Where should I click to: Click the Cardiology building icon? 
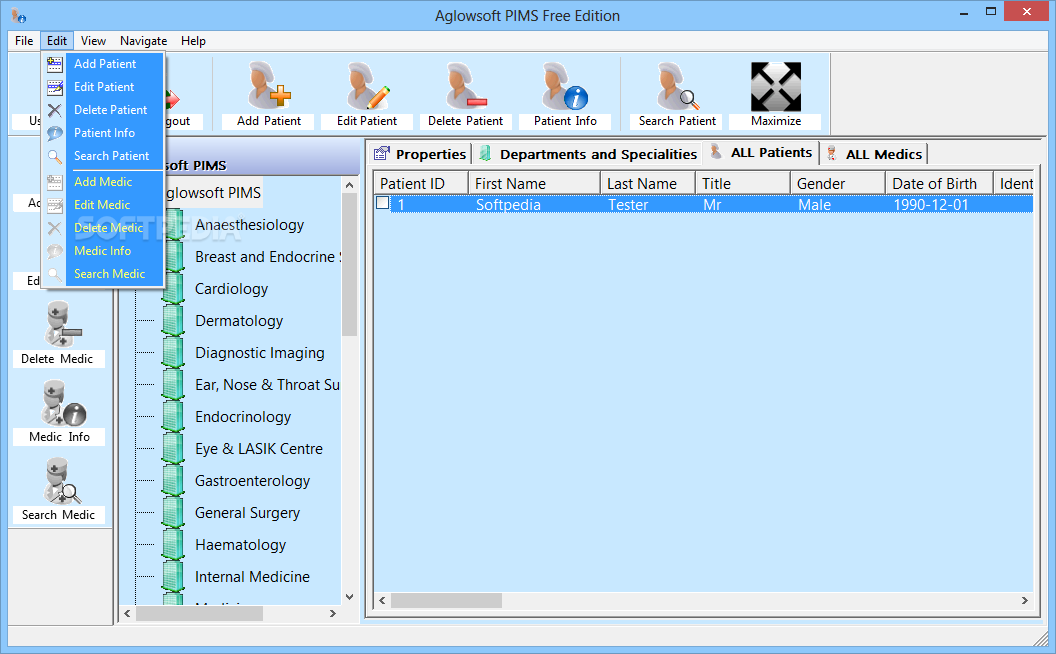coord(173,289)
